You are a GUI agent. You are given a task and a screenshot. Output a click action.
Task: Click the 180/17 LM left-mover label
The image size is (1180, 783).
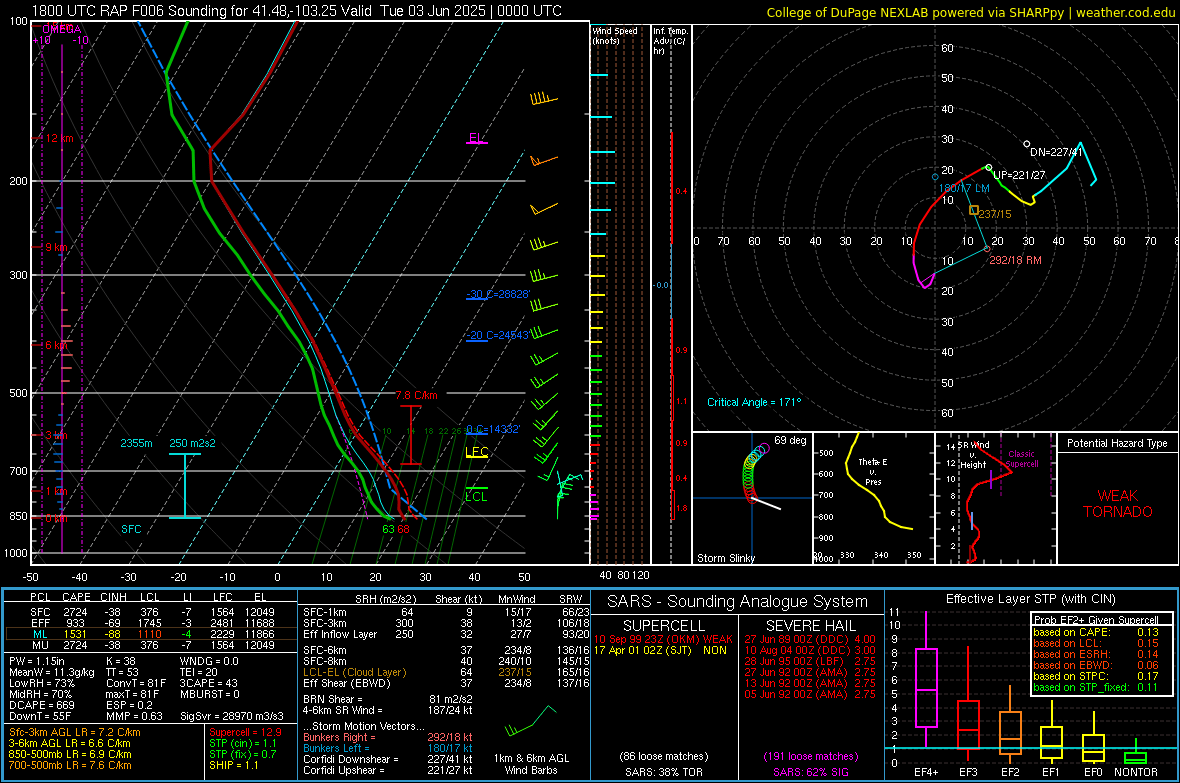click(x=964, y=188)
